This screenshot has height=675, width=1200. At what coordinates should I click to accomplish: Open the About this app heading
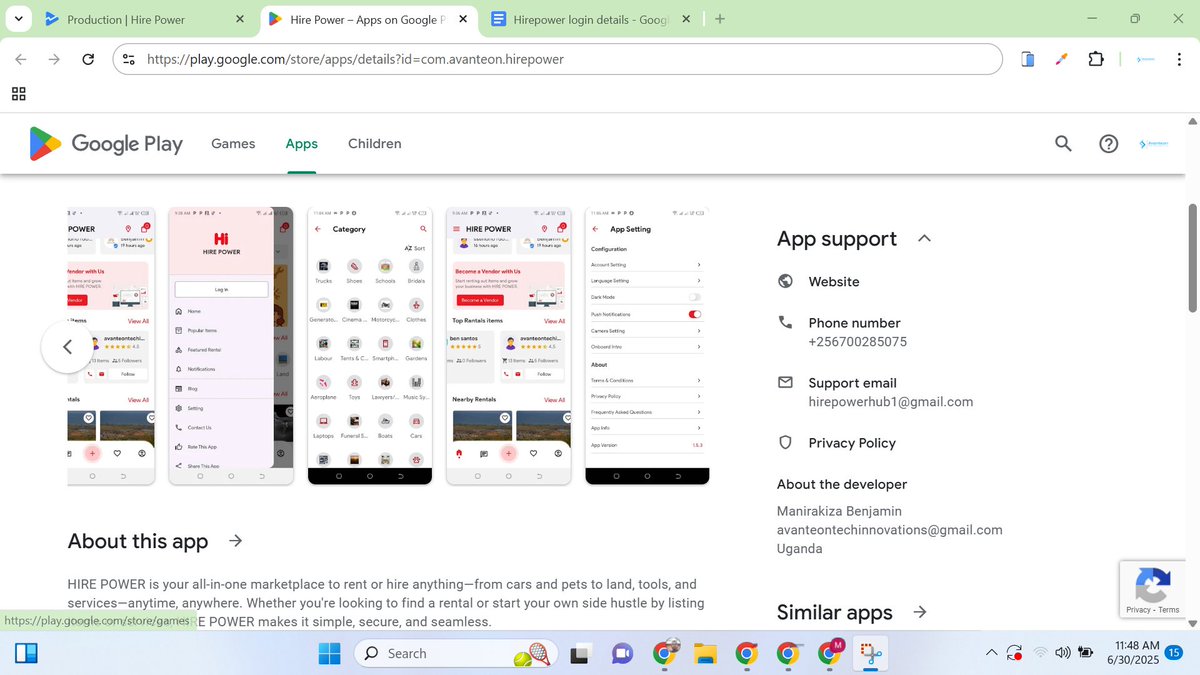click(138, 541)
